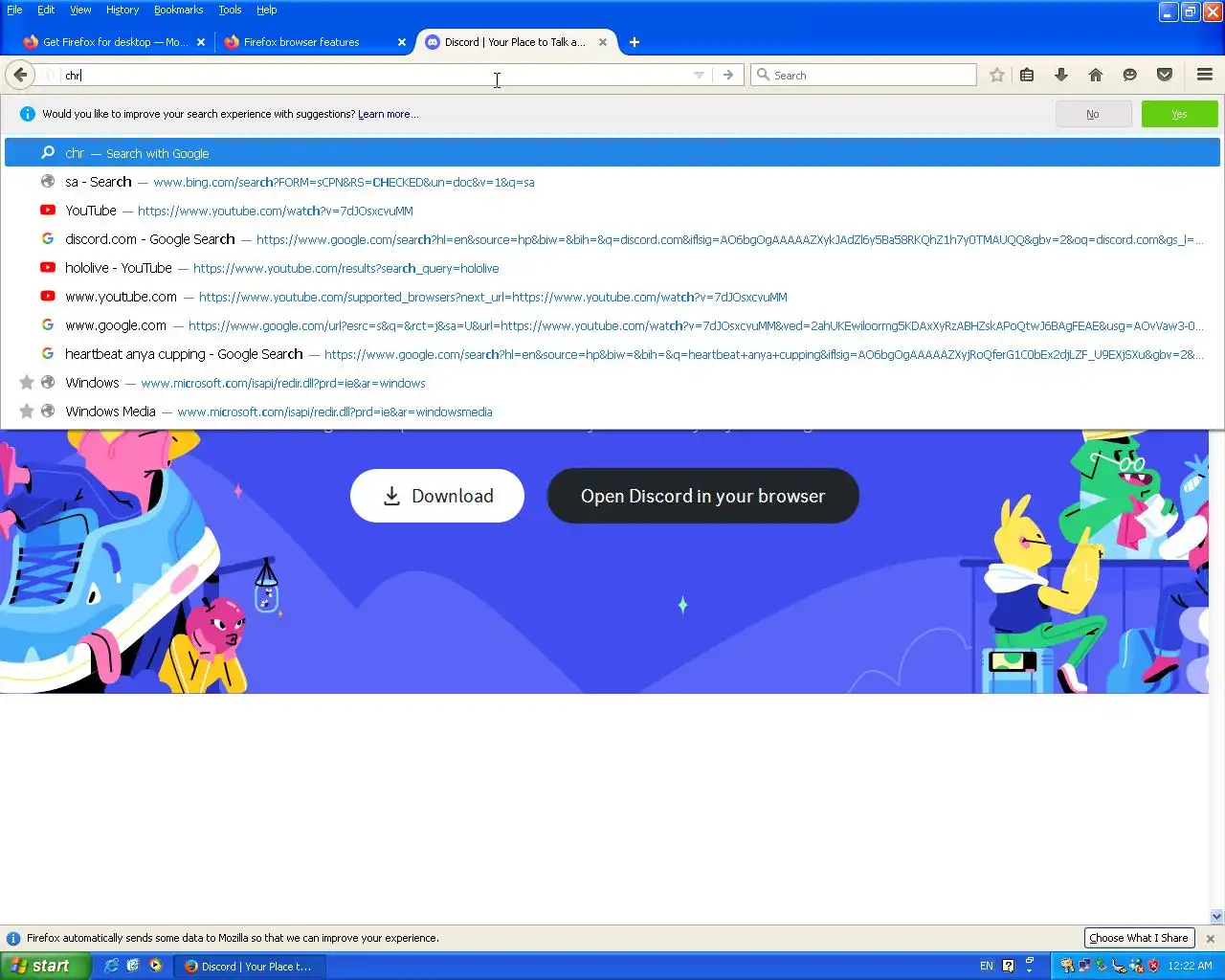
Task: Click the EN language indicator
Action: (987, 967)
